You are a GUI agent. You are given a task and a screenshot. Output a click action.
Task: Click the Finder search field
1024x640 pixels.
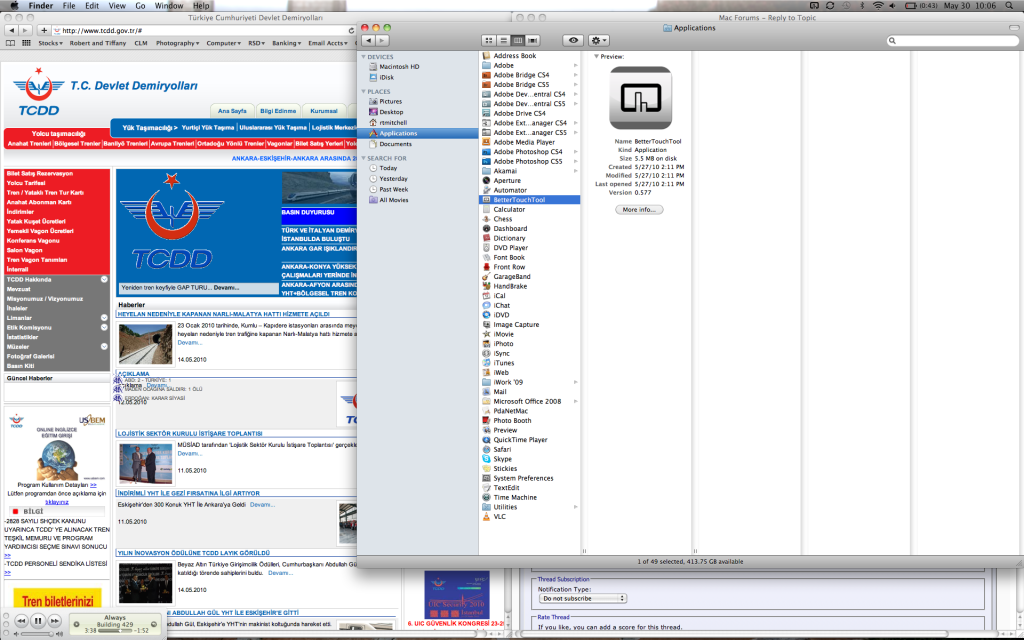[952, 40]
